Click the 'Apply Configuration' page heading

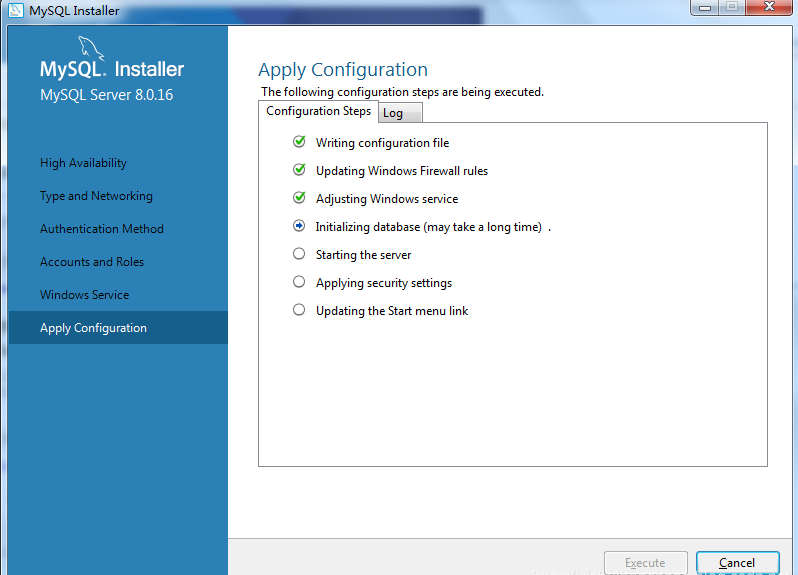(343, 70)
